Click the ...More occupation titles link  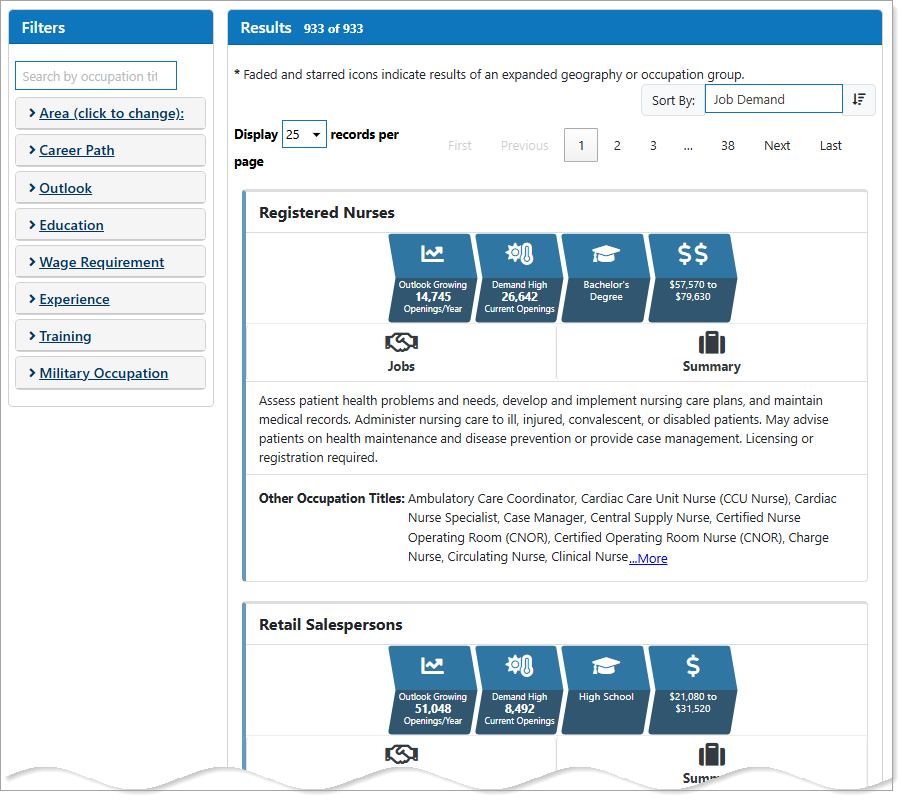648,558
